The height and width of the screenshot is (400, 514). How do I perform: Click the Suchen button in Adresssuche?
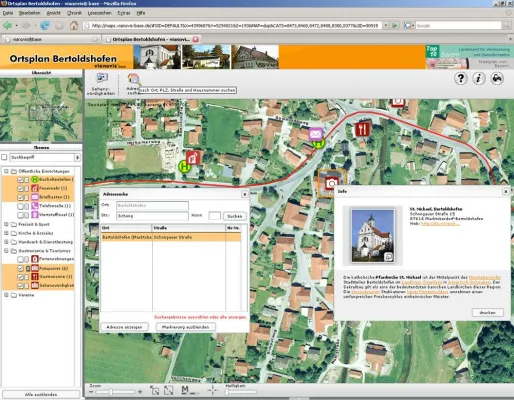click(x=235, y=216)
